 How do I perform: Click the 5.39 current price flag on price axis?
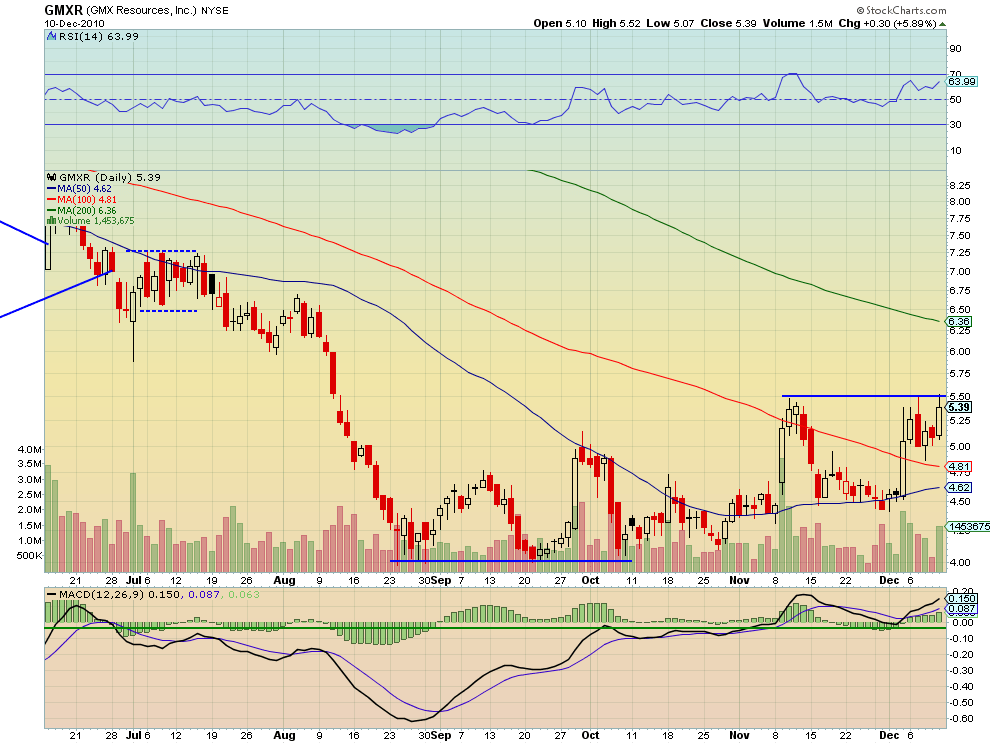point(960,407)
